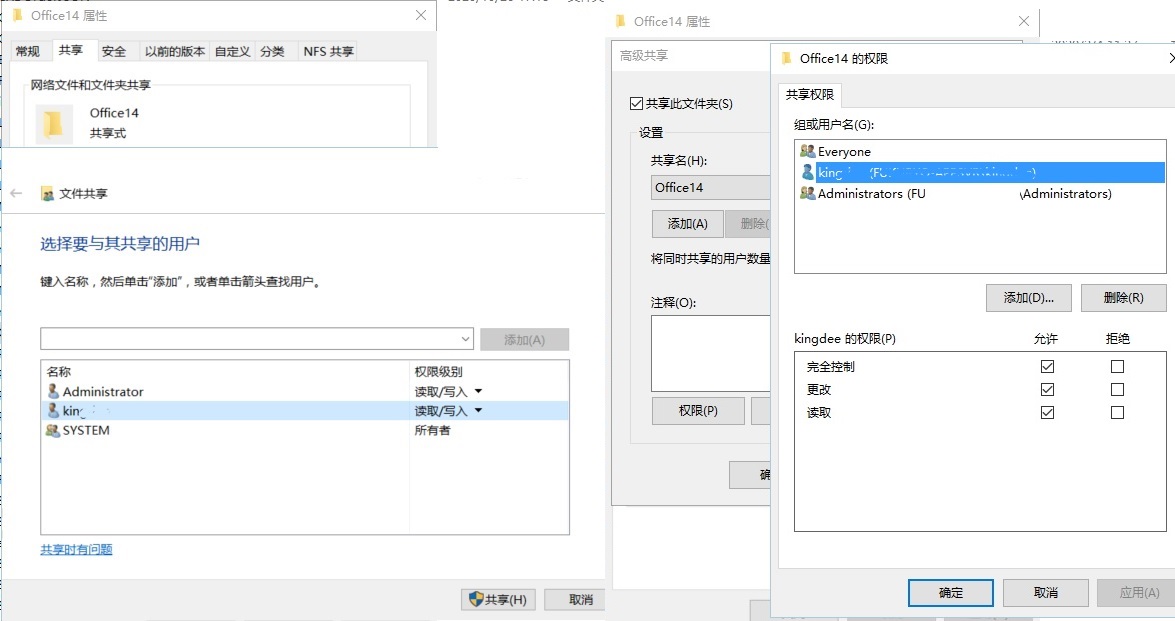
Task: Click the highlighted king user icon in Office14 的权限
Action: coord(807,172)
